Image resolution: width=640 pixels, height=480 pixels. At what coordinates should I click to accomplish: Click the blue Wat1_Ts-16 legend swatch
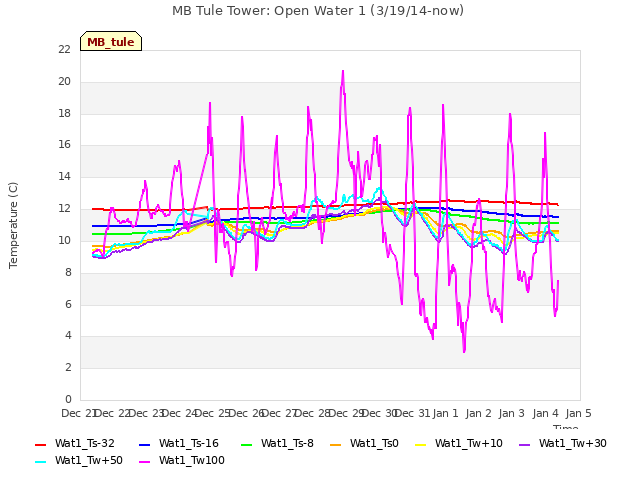tap(144, 444)
